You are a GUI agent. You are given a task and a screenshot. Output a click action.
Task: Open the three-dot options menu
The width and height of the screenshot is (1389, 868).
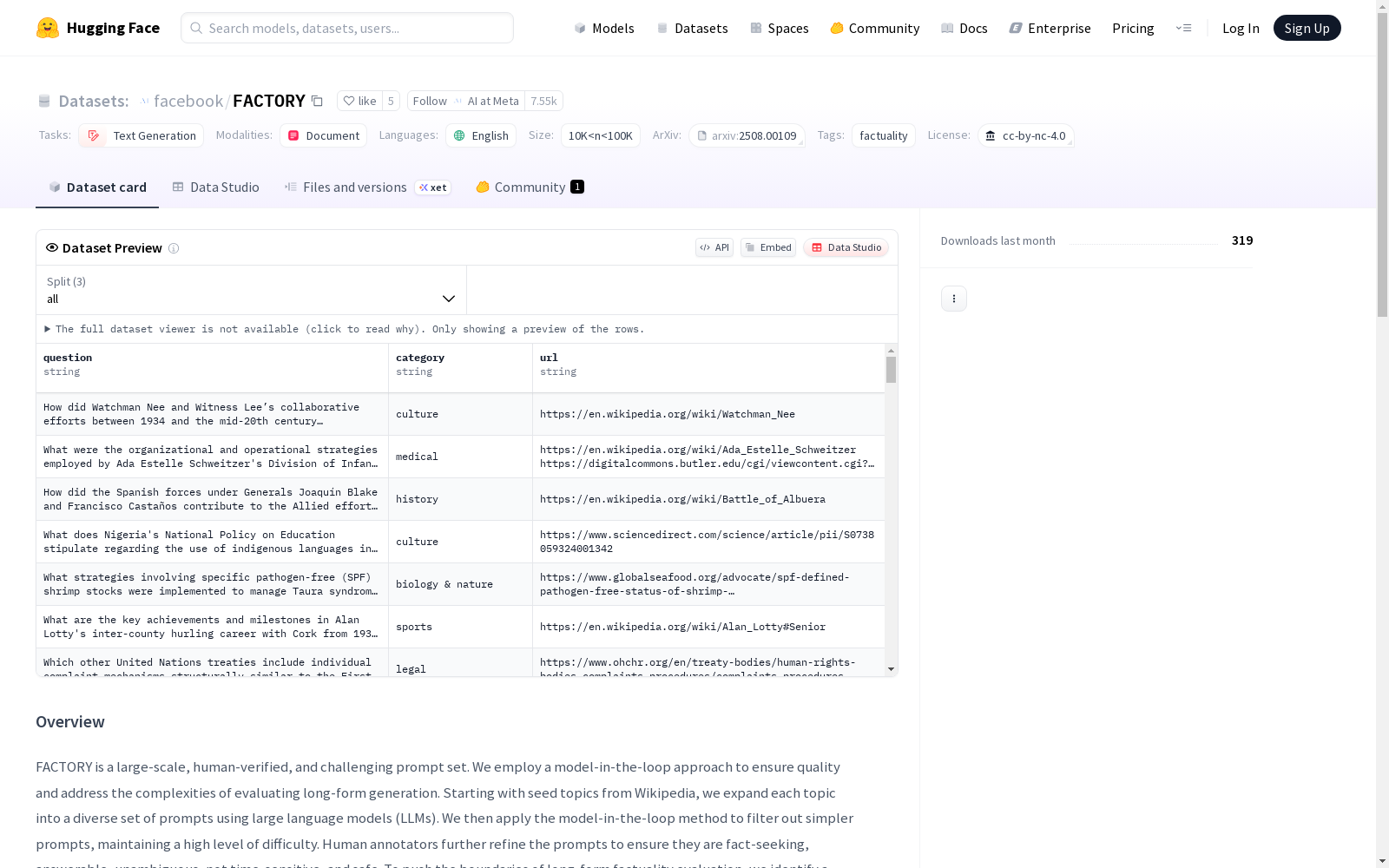(954, 299)
